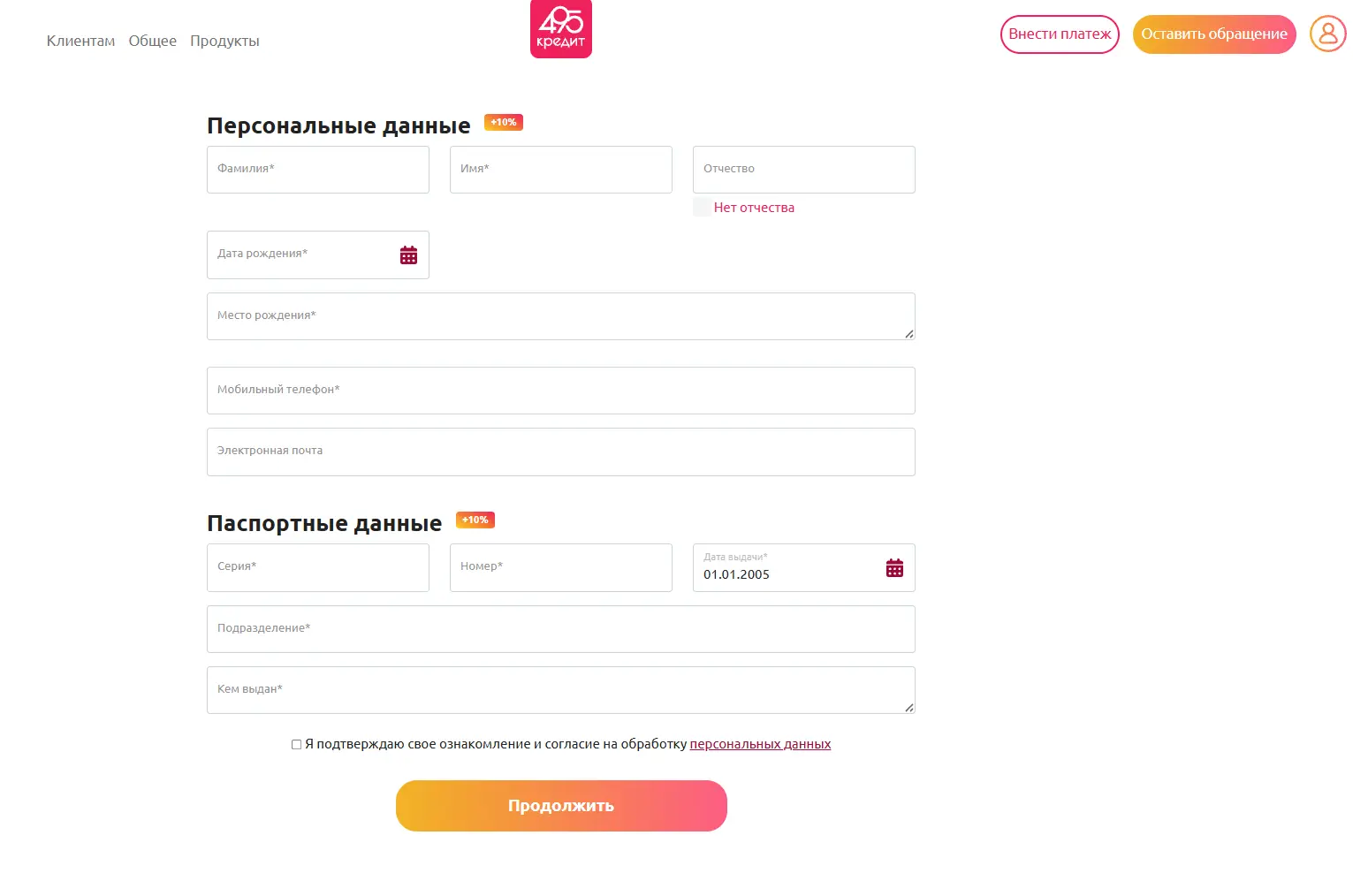Click the +10% badge near Паспортные данные
This screenshot has width=1353, height=896.
475,520
